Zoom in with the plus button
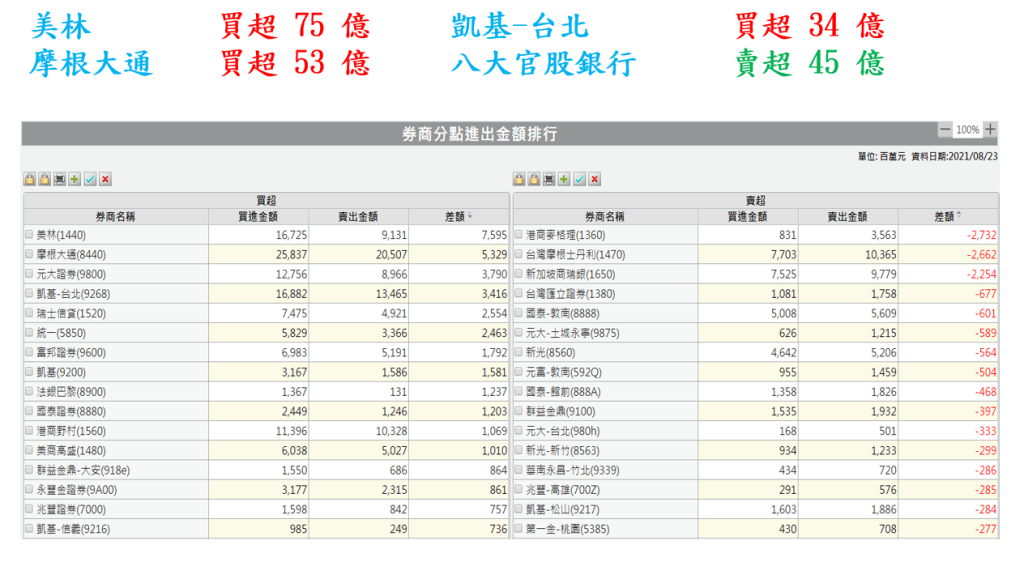 pyautogui.click(x=990, y=130)
